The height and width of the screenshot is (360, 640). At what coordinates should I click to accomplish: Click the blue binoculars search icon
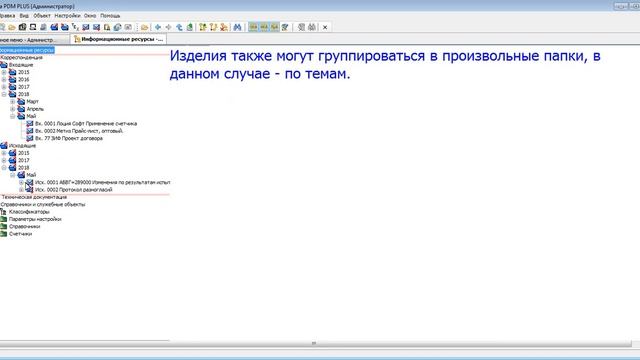237,27
